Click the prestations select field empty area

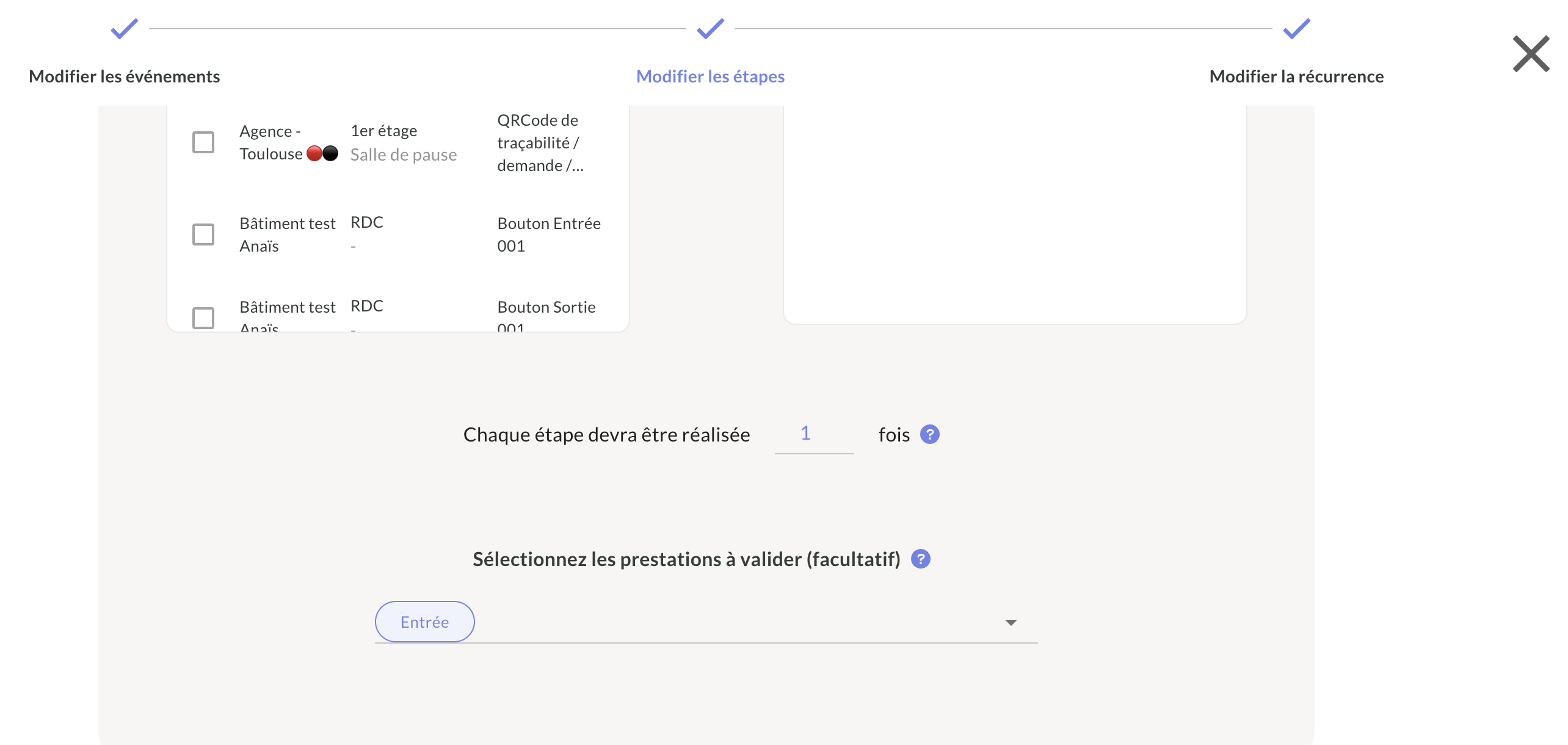pos(733,622)
